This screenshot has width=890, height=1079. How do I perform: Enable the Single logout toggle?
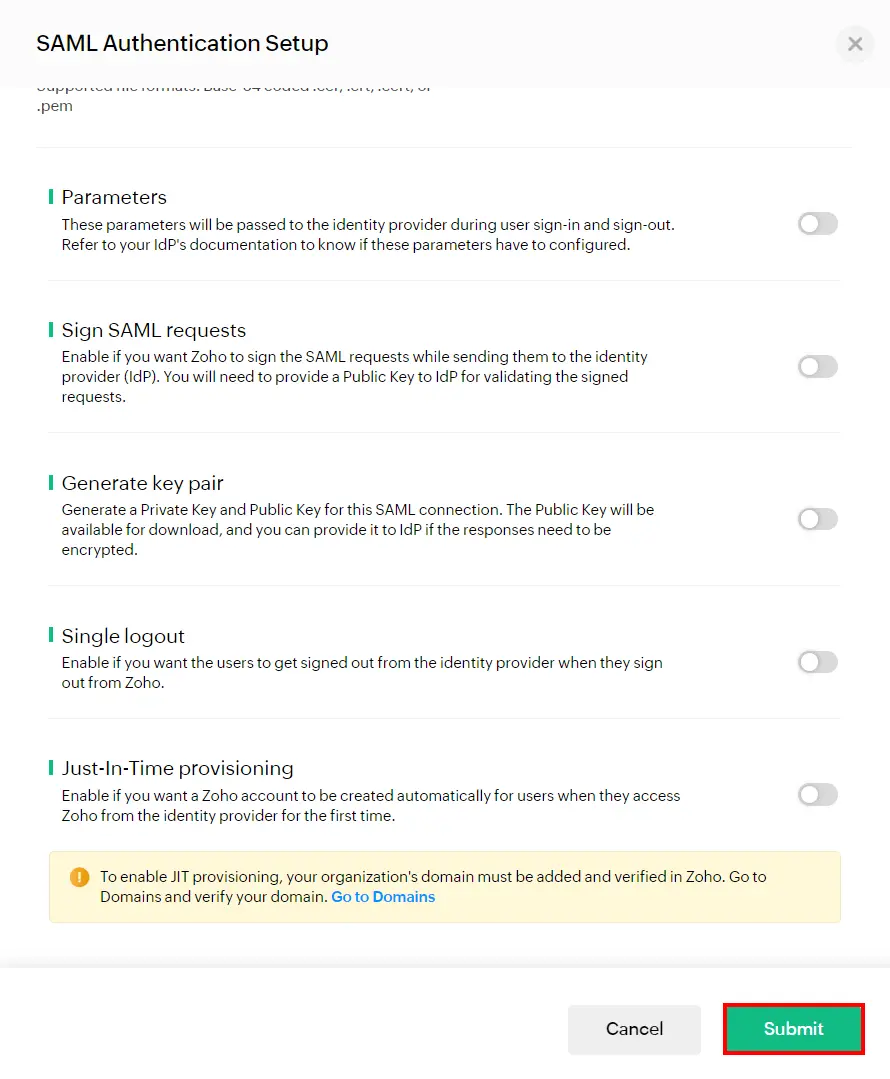pyautogui.click(x=817, y=661)
